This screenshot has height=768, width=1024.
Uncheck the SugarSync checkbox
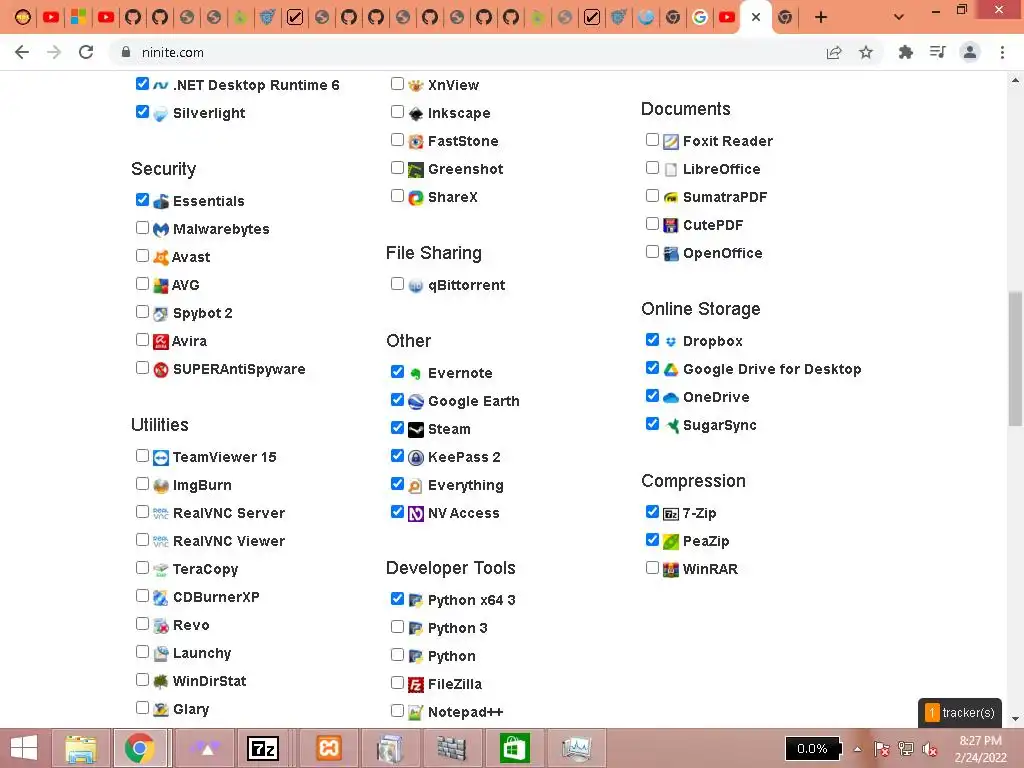click(652, 424)
